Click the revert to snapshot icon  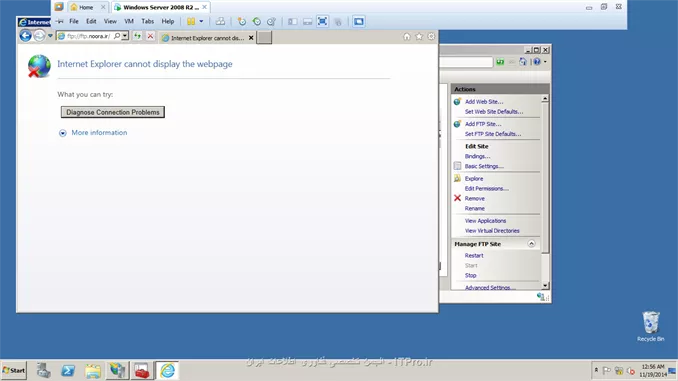click(x=256, y=21)
